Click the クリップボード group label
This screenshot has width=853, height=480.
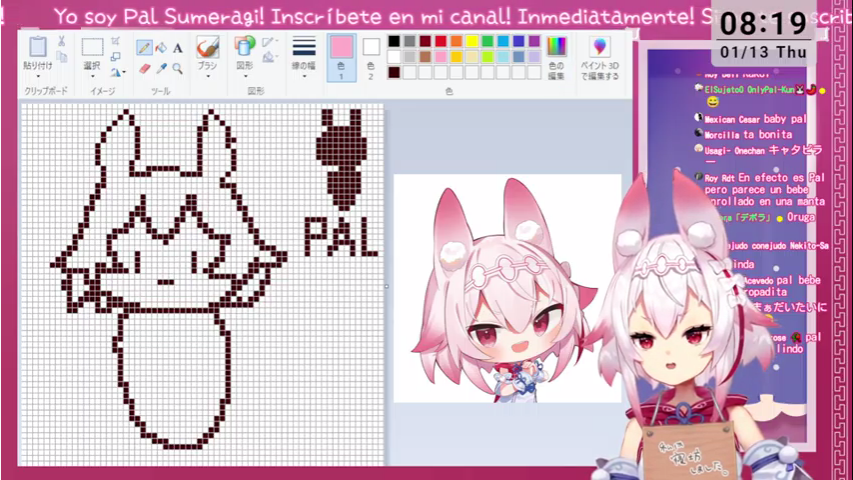point(45,91)
